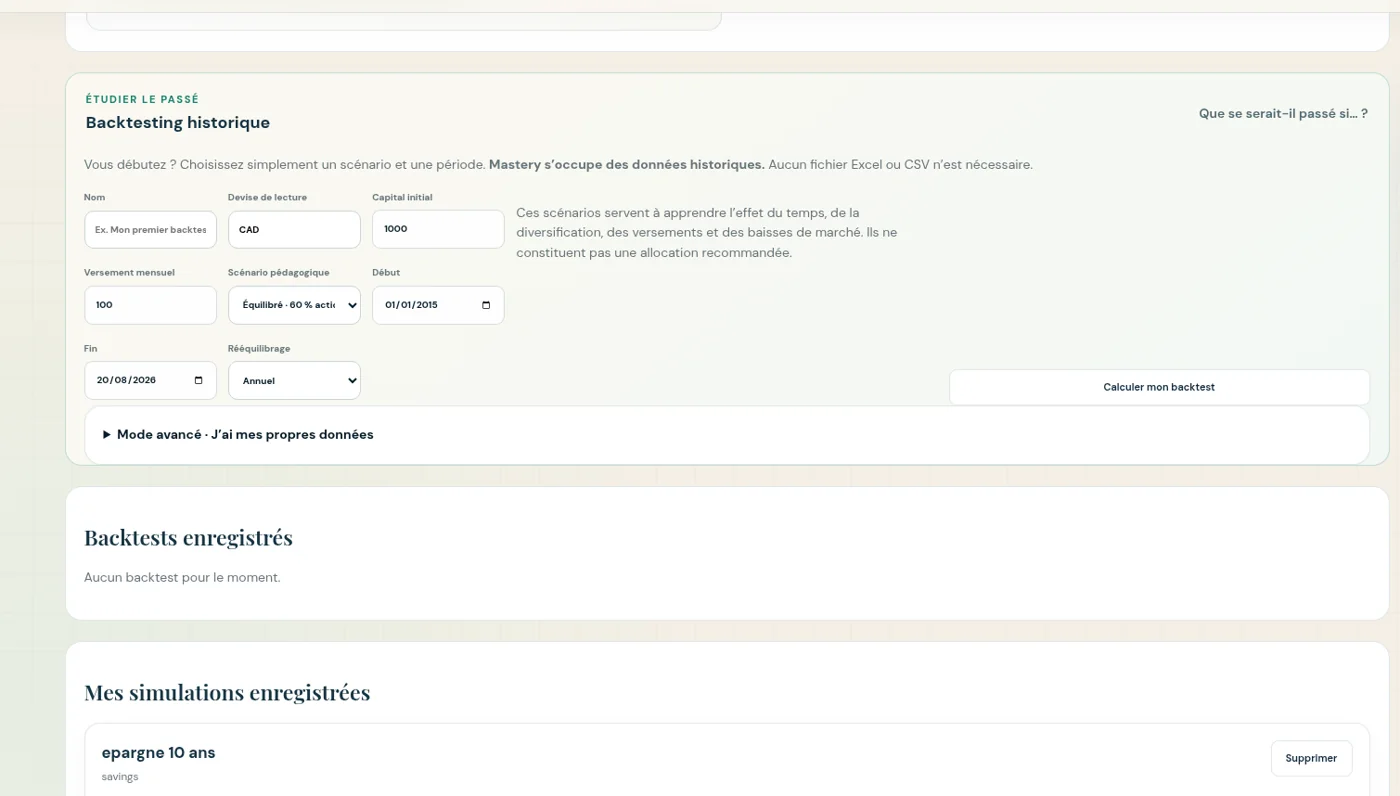The image size is (1400, 796).
Task: Open calendar picker icon in Fin field
Action: 198,380
